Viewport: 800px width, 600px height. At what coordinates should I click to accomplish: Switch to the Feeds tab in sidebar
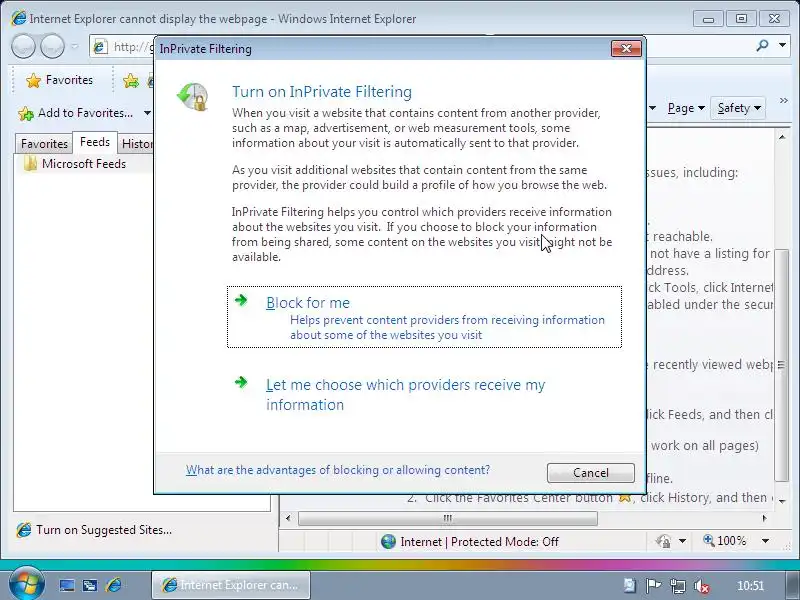pyautogui.click(x=95, y=142)
